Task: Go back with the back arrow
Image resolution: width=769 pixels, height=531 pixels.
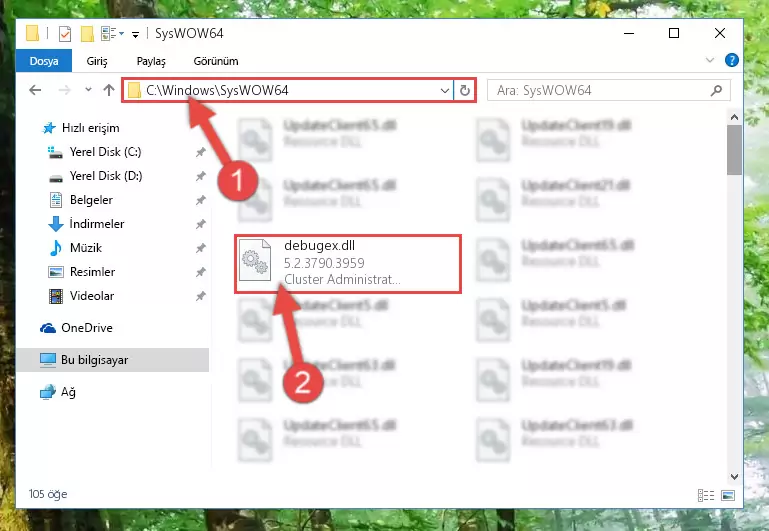Action: 35,90
